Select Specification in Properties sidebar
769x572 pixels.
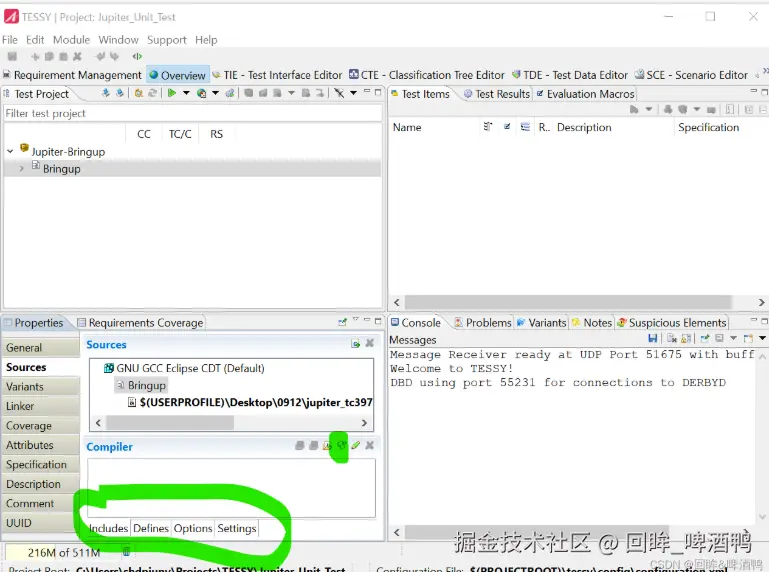click(41, 465)
